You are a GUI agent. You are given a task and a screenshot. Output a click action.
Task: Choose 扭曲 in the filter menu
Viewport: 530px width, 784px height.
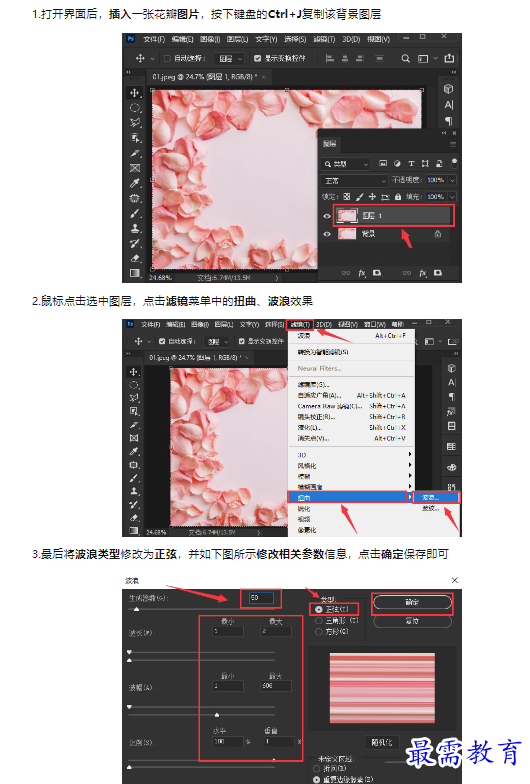(x=348, y=498)
